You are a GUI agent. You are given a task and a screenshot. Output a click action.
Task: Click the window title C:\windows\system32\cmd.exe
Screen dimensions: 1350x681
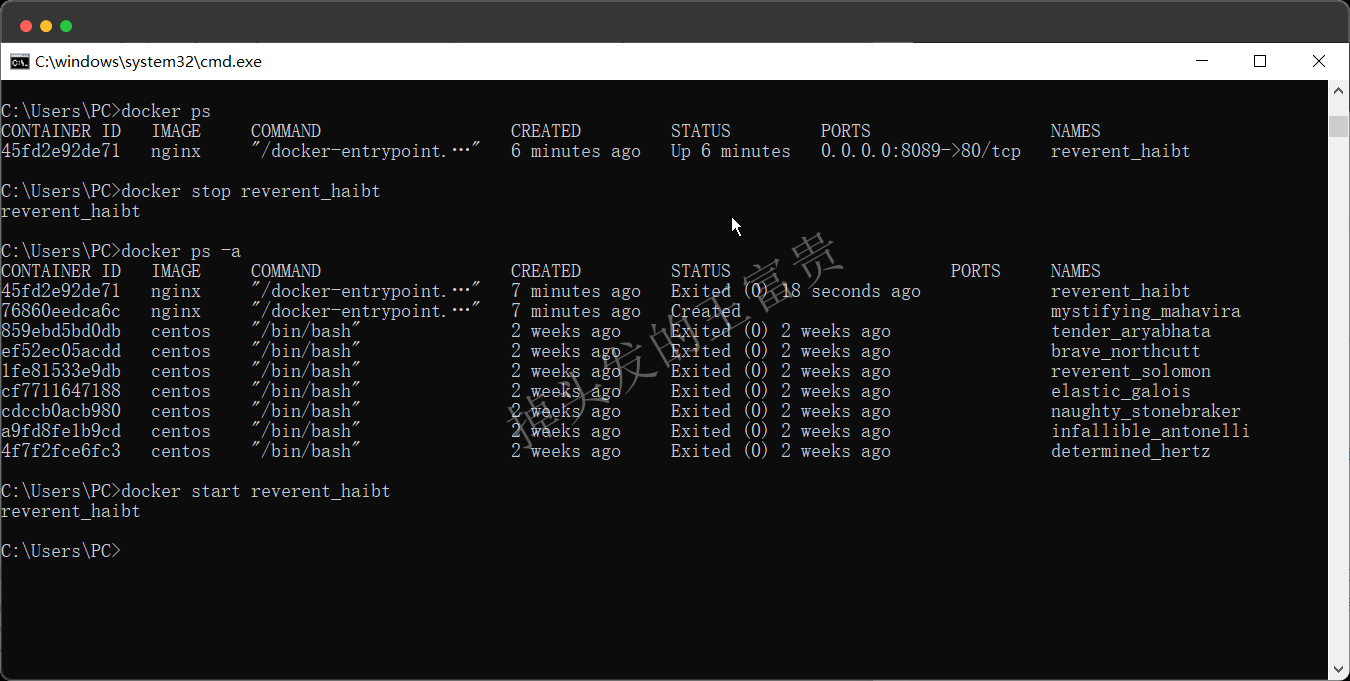[148, 61]
